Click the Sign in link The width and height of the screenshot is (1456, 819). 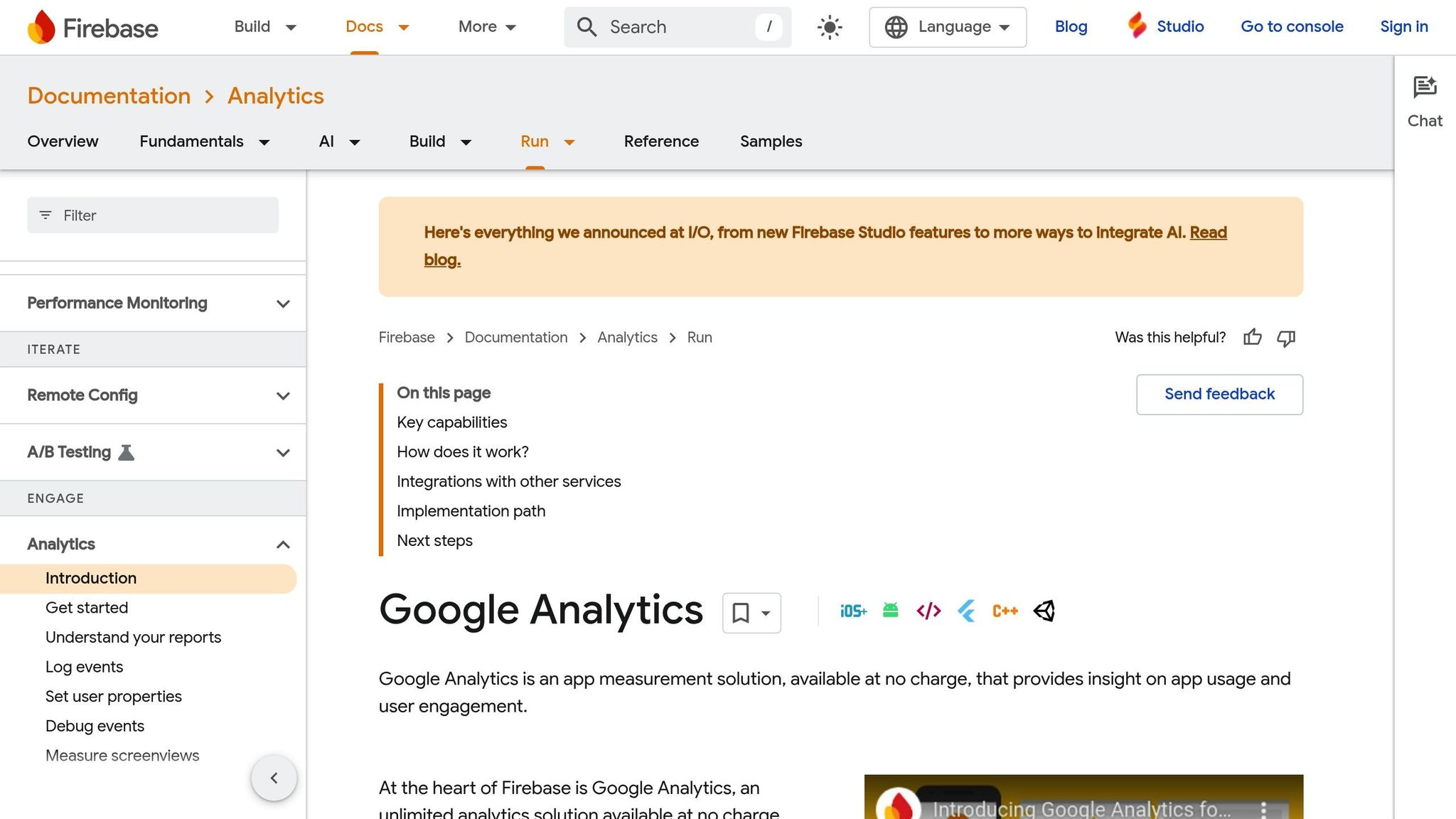1403,27
